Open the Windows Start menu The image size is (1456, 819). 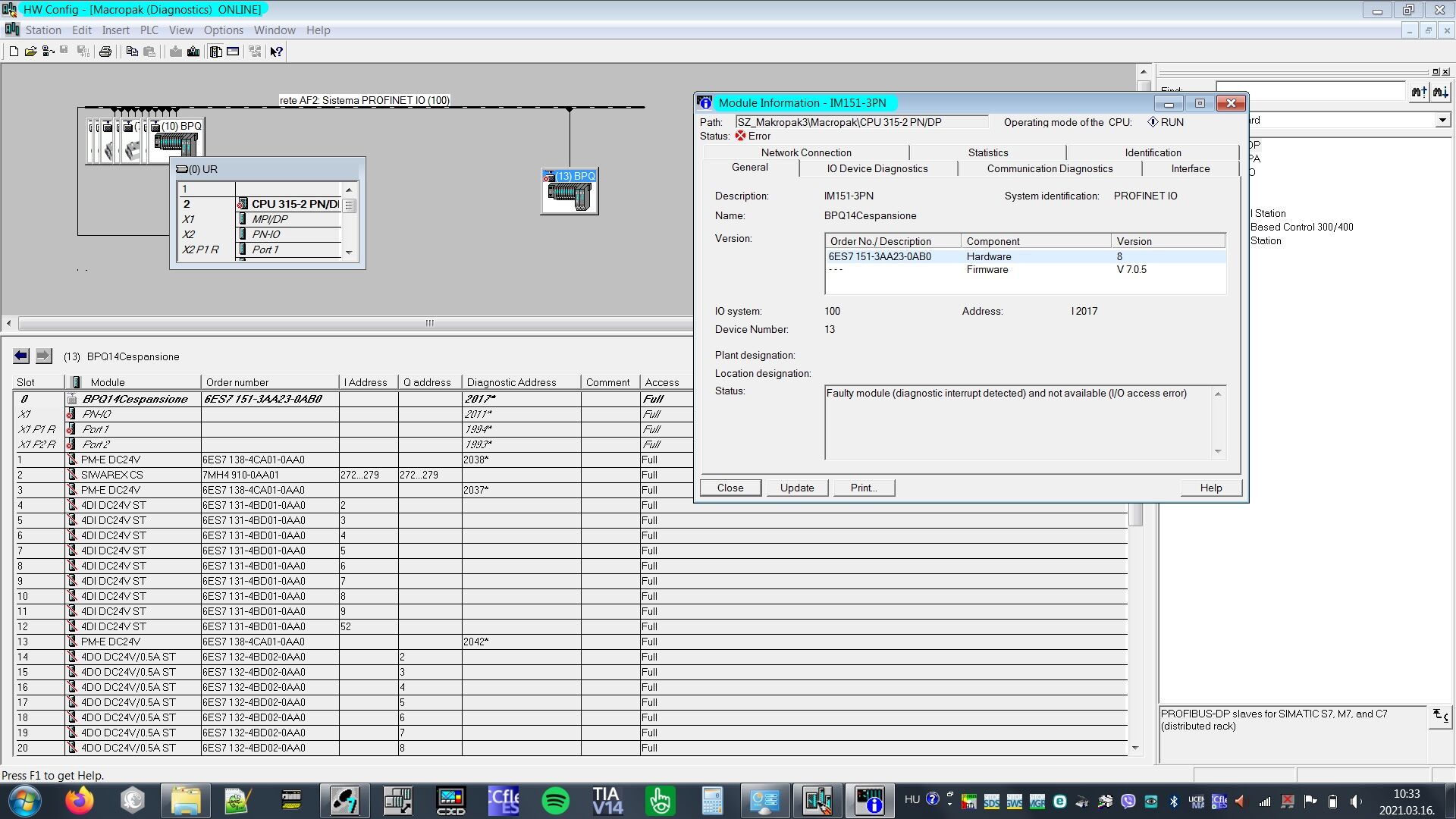(x=25, y=801)
